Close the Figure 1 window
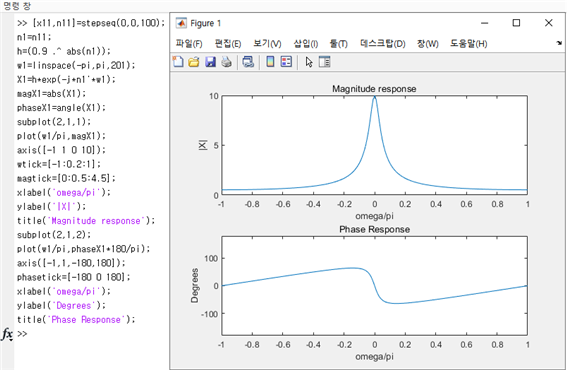Viewport: 567px width, 370px height. (549, 23)
